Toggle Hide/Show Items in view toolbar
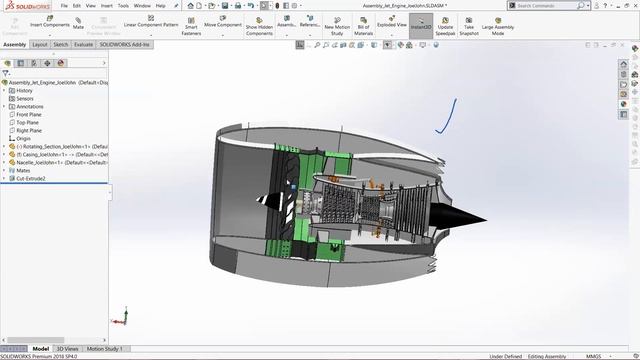 [x=387, y=45]
